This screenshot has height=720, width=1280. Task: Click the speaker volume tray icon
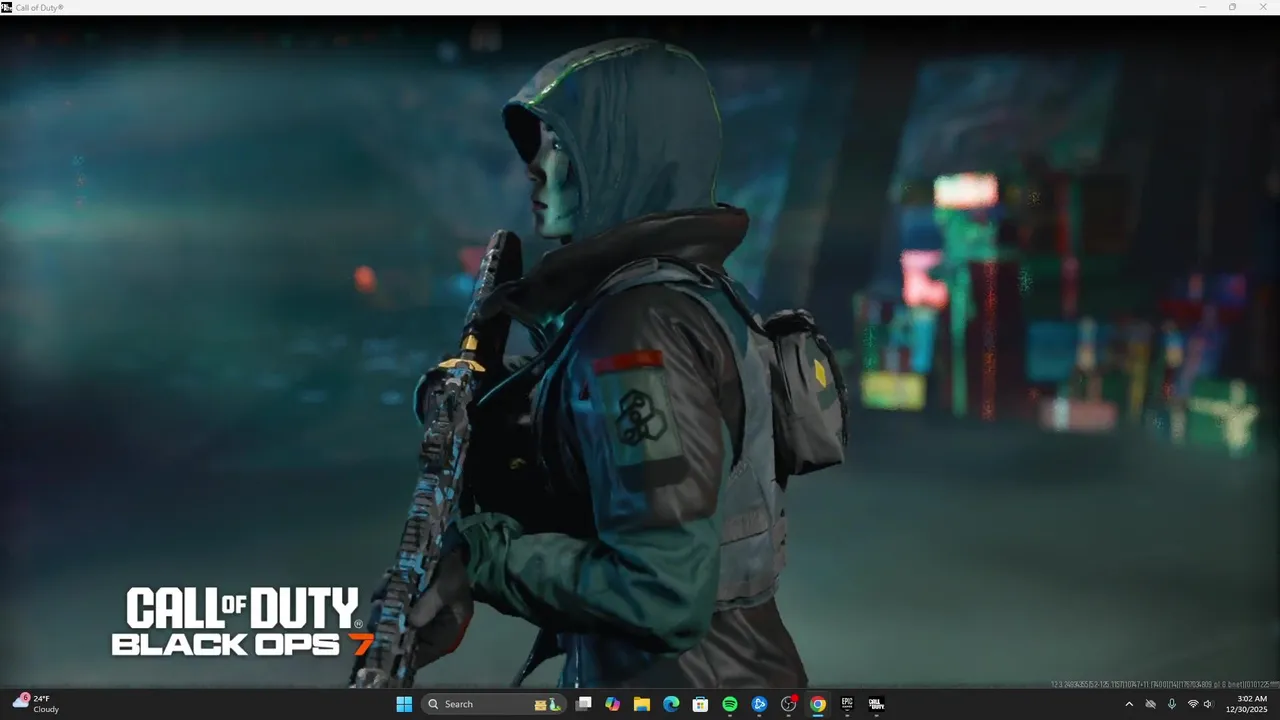1208,704
